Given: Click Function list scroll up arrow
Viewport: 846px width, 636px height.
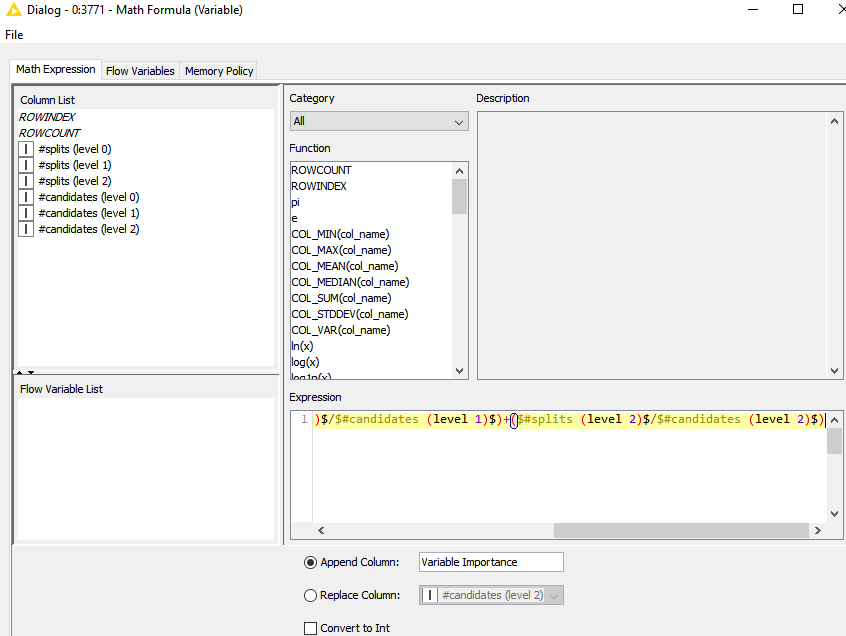Looking at the screenshot, I should [x=459, y=171].
